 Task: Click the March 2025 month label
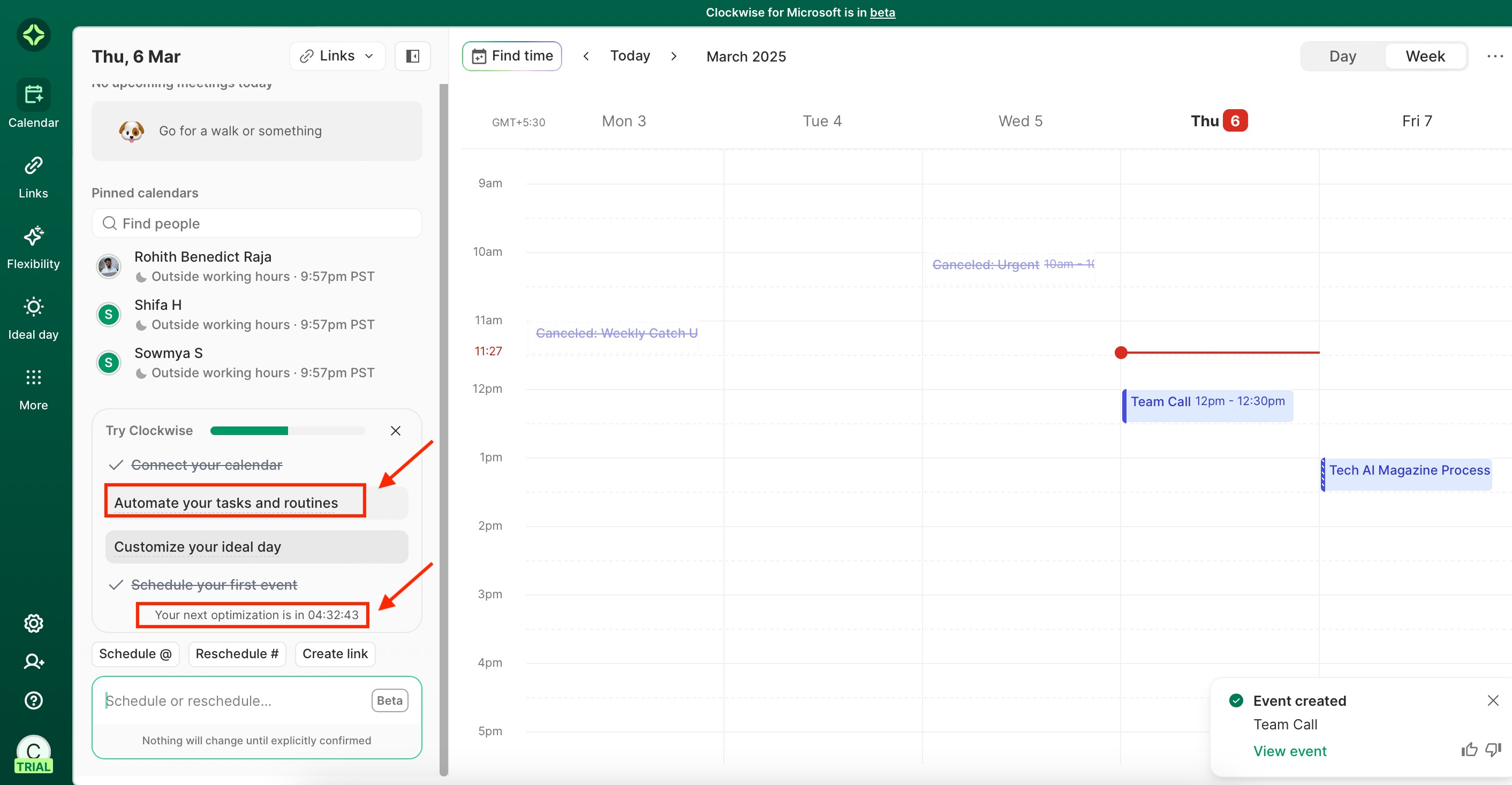pyautogui.click(x=746, y=56)
